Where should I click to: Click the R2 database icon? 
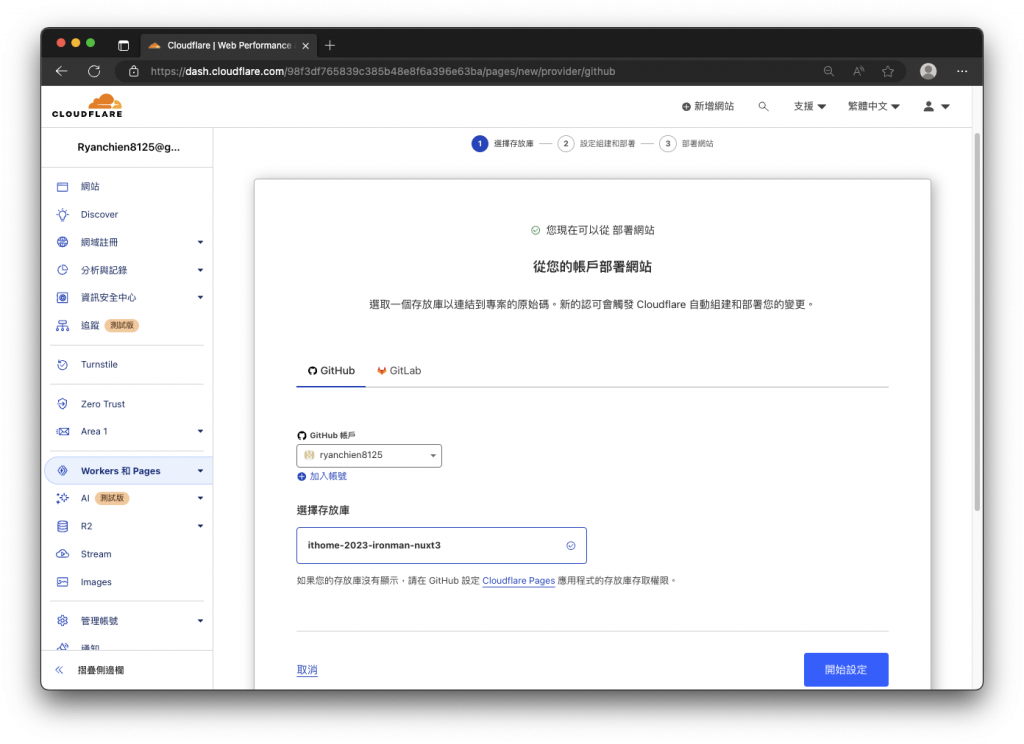[63, 526]
